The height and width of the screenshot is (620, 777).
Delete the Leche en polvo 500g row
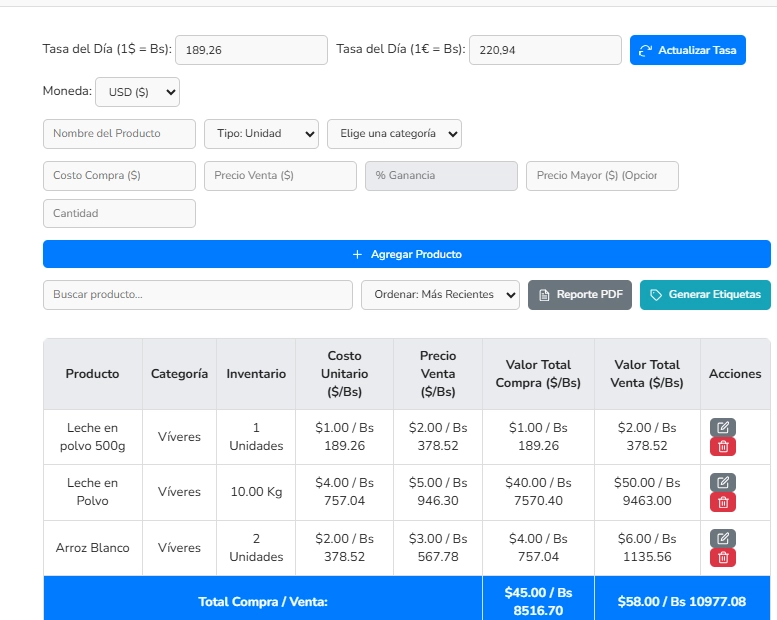pos(723,446)
